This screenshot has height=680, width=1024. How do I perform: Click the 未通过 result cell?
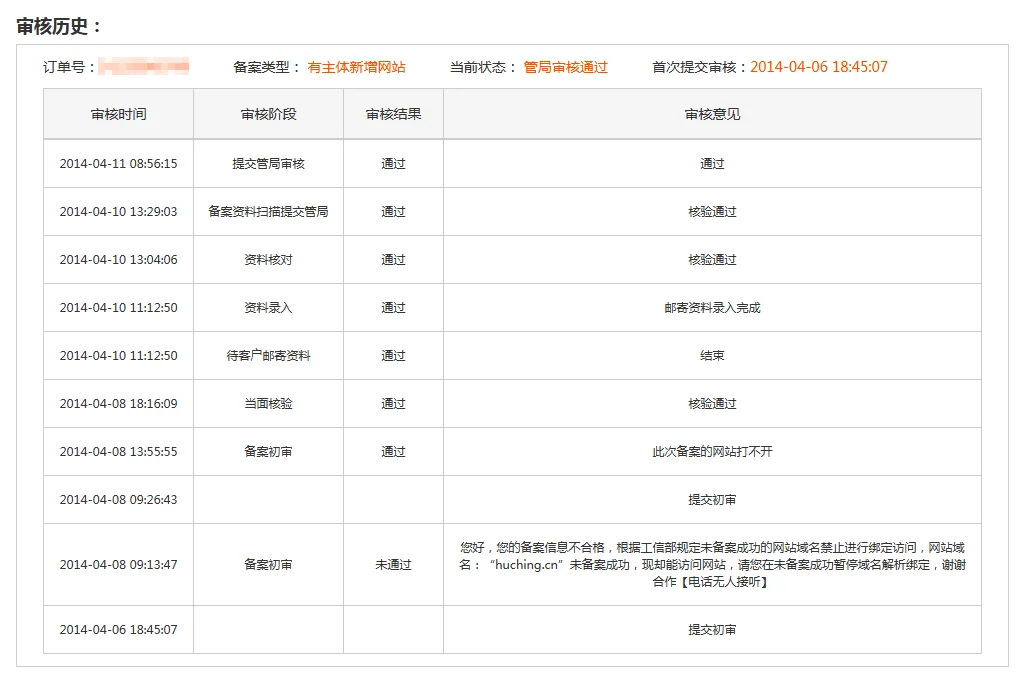coord(393,565)
